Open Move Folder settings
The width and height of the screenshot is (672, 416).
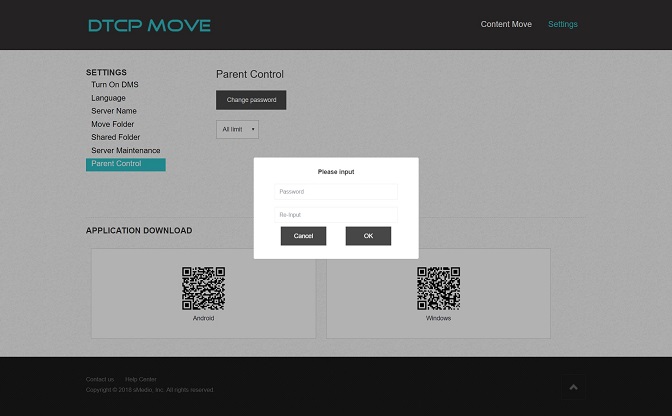pos(112,124)
